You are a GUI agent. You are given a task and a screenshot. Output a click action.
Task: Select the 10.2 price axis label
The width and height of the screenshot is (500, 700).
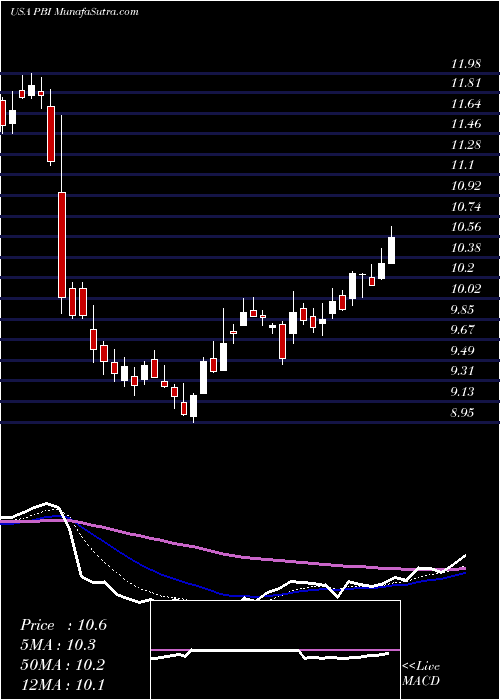coord(462,268)
